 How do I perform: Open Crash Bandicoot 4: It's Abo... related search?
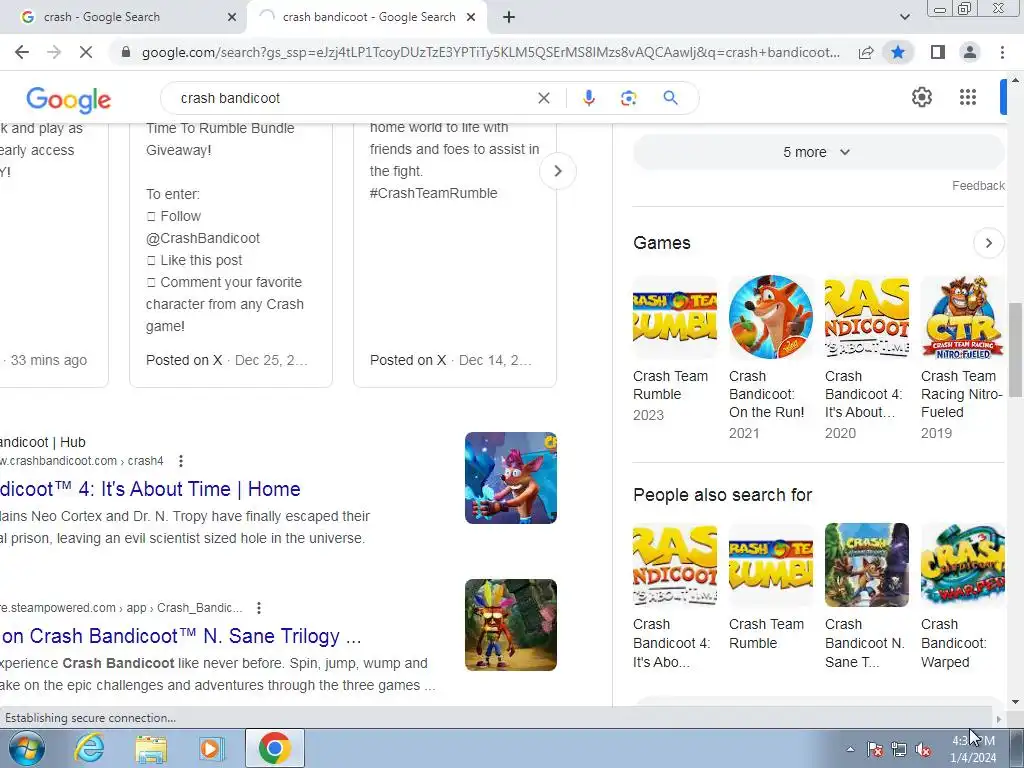click(x=675, y=596)
